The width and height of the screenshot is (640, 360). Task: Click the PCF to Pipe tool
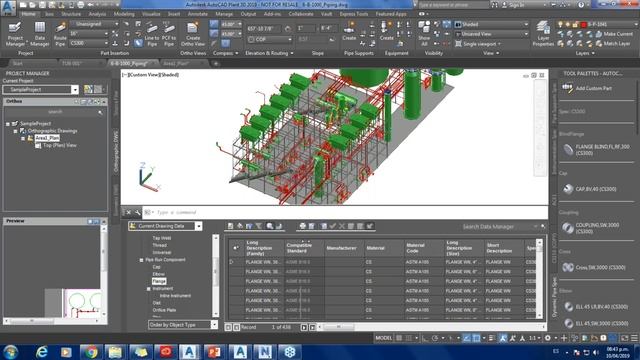coord(169,34)
